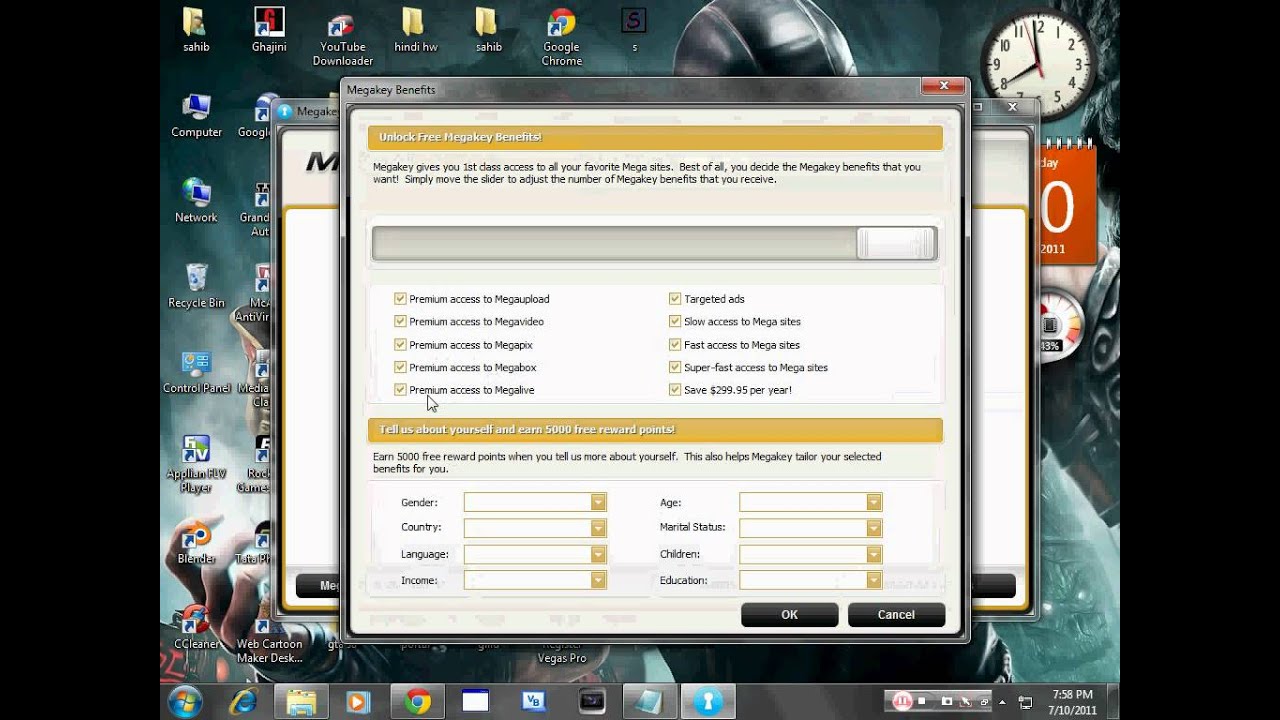Open the Age dropdown
The image size is (1280, 720).
[810, 502]
